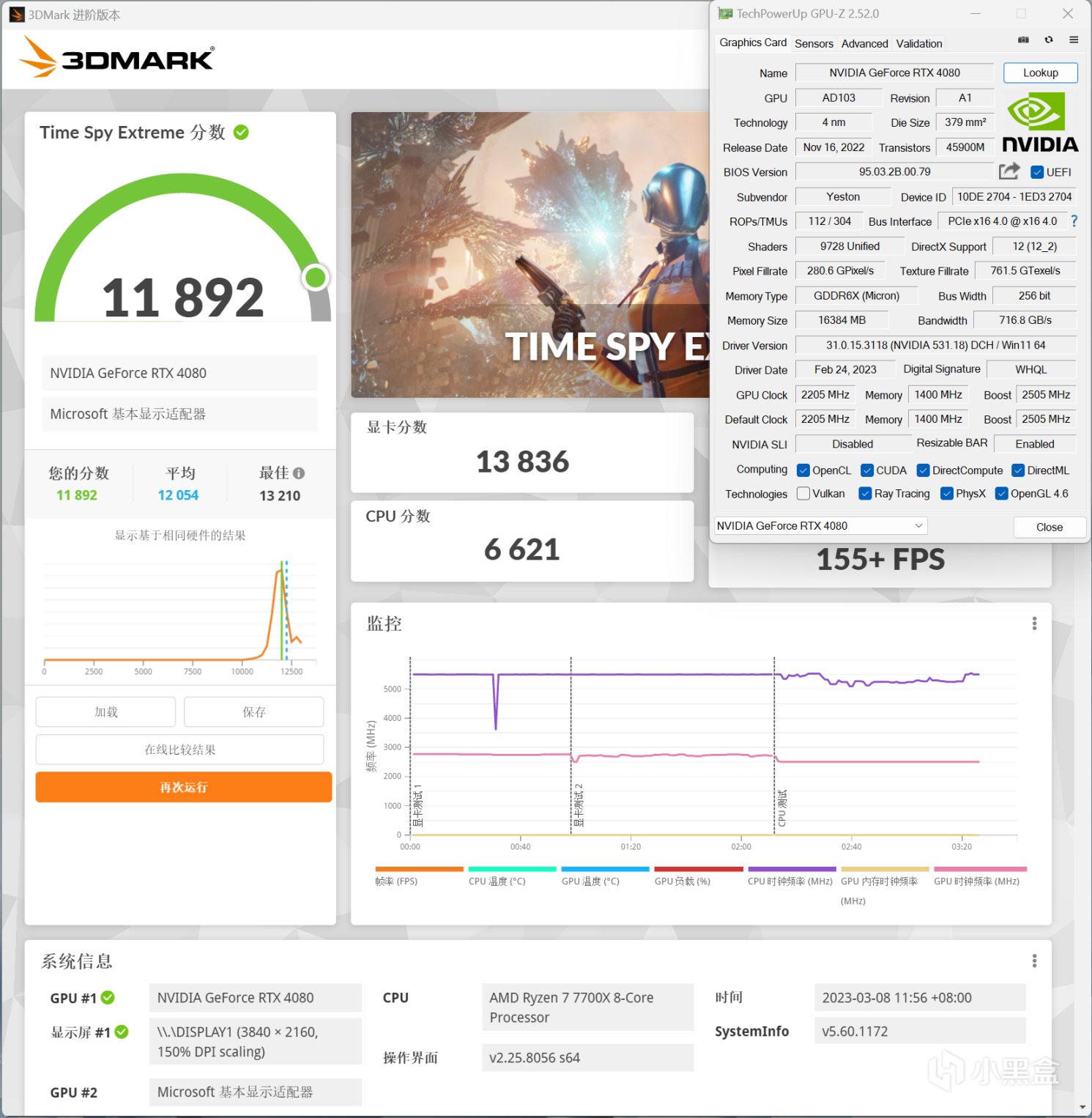Click the GPU 时钟频率 pink legend swatch
Image resolution: width=1092 pixels, height=1118 pixels.
tap(980, 869)
